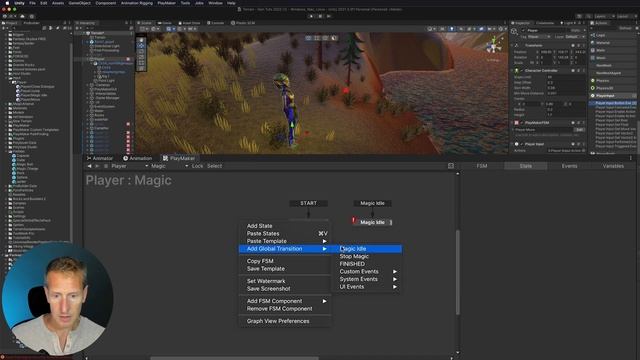Select Player in Hierarchy panel

[99, 59]
